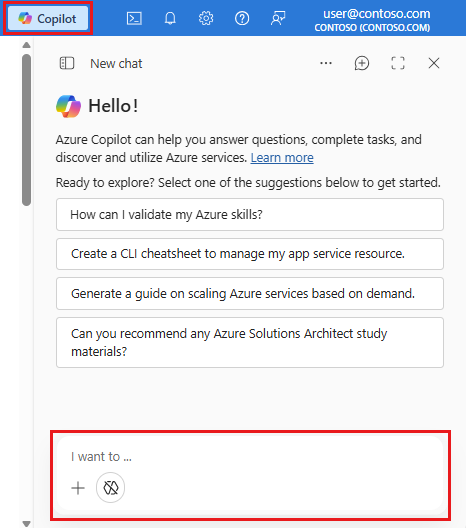466x528 pixels.
Task: Click the 'I want to ...' prompt field
Action: pyautogui.click(x=250, y=457)
